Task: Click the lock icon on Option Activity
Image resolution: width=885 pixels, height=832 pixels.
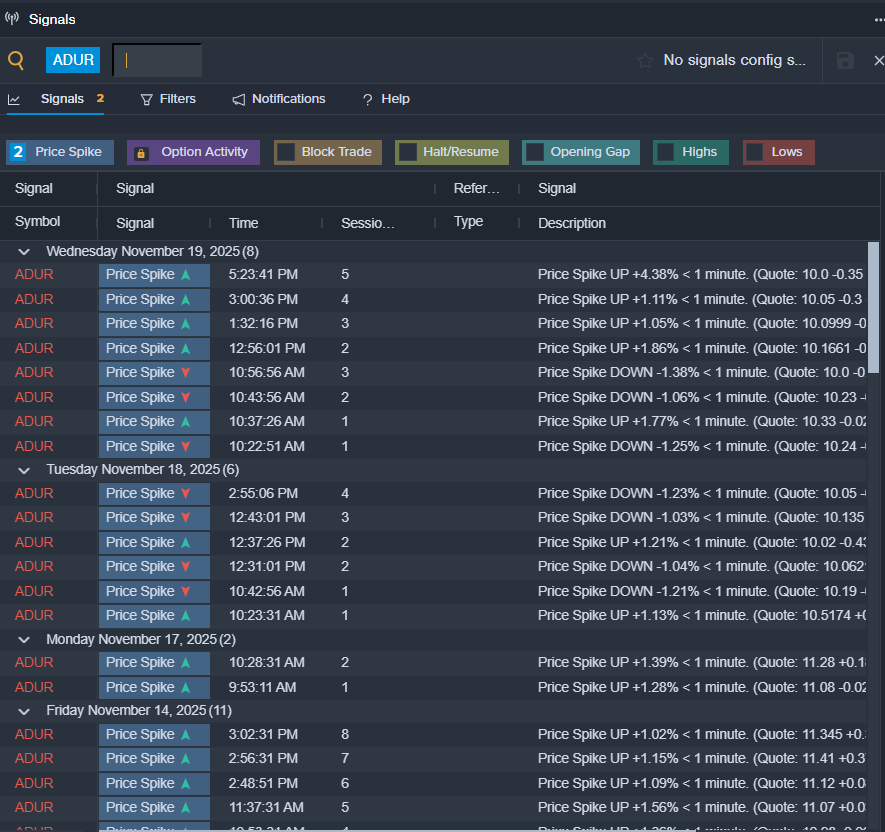Action: 141,153
